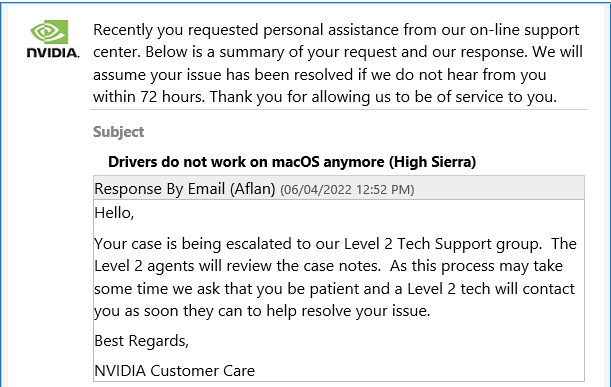The width and height of the screenshot is (611, 387).
Task: Click the within 72 hours text
Action: (x=149, y=97)
